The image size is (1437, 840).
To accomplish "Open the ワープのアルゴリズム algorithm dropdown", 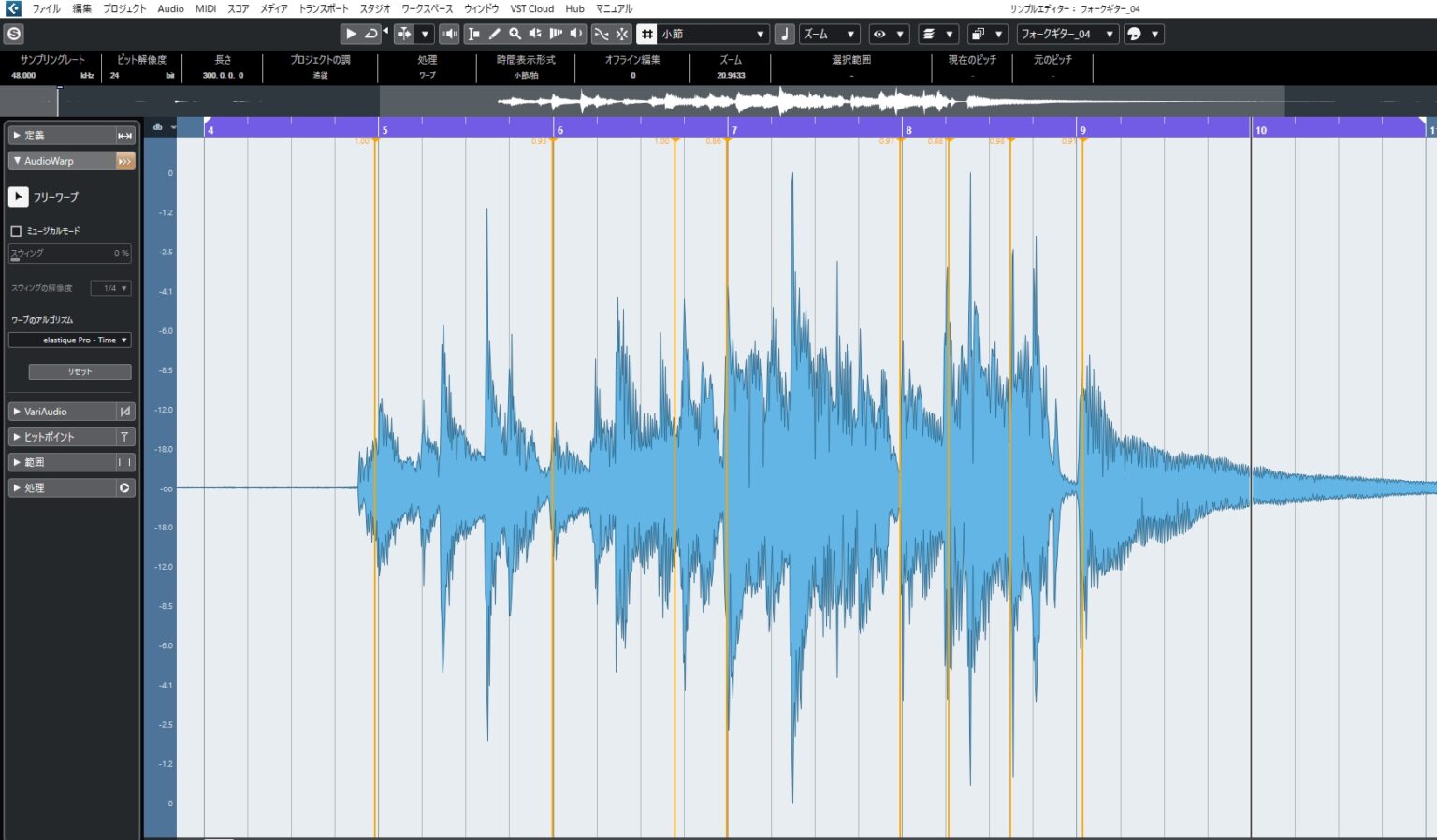I will [x=70, y=340].
